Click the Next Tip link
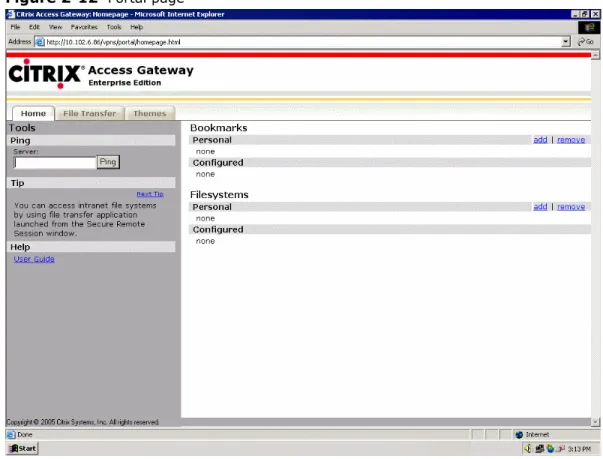The image size is (603, 459). 150,194
